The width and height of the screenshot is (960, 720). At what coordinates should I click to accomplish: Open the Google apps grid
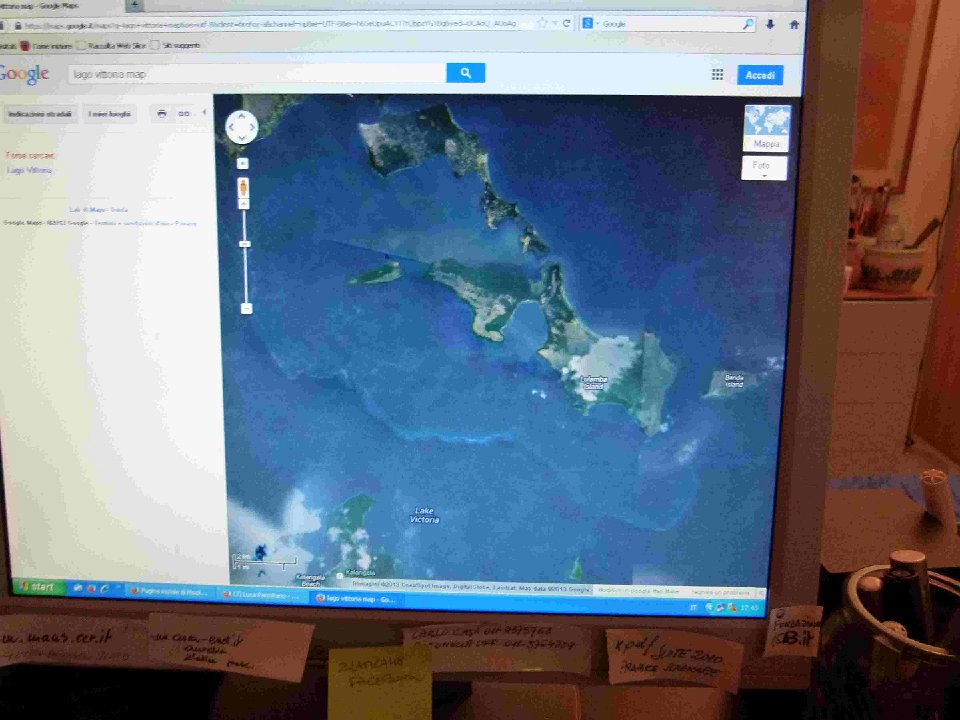pyautogui.click(x=717, y=75)
